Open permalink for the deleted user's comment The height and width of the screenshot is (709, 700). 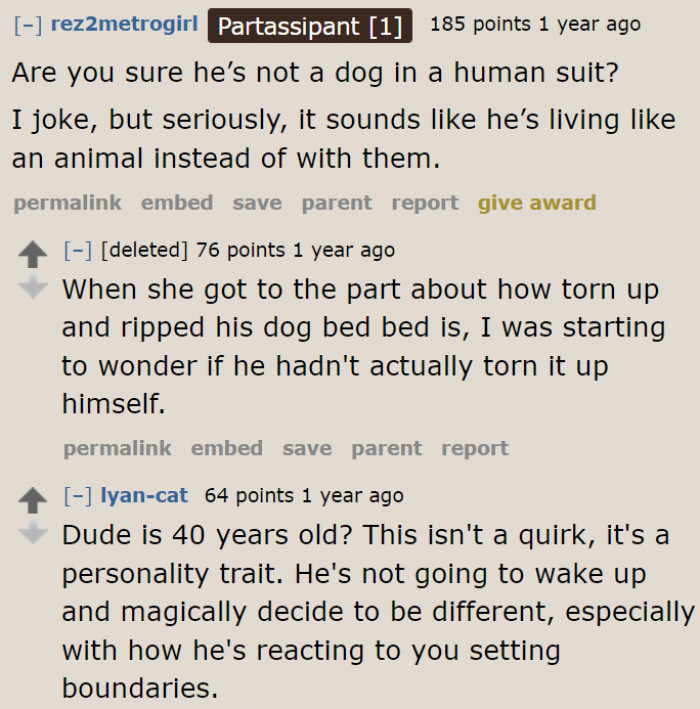point(117,449)
